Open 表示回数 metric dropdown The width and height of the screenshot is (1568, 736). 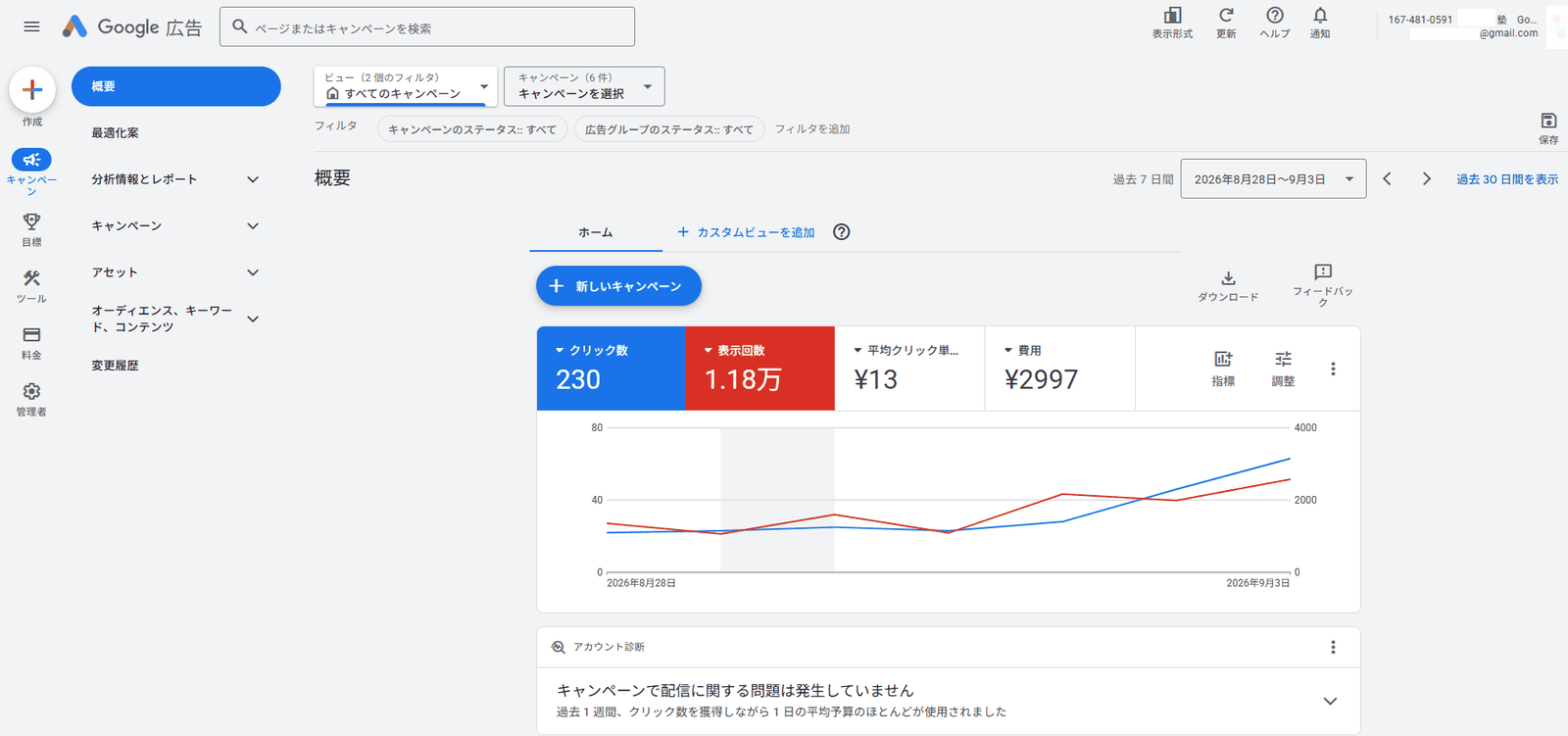(x=734, y=350)
